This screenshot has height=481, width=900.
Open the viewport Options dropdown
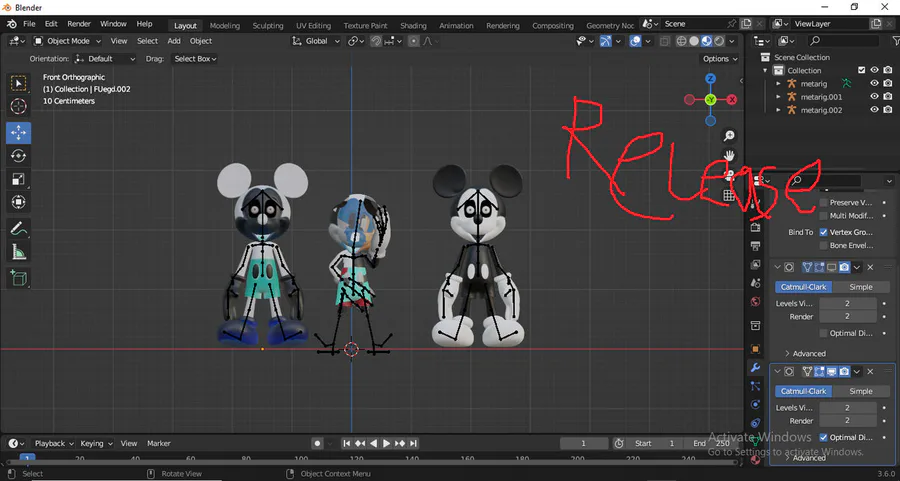[x=720, y=59]
